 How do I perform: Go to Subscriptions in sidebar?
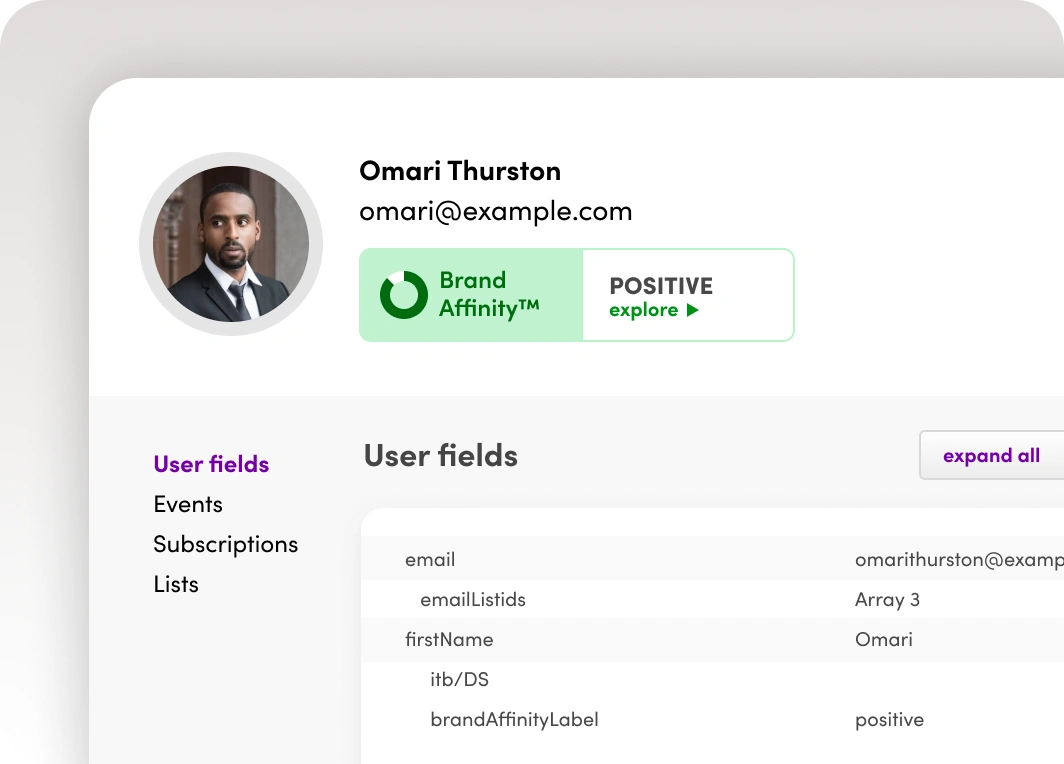tap(225, 545)
